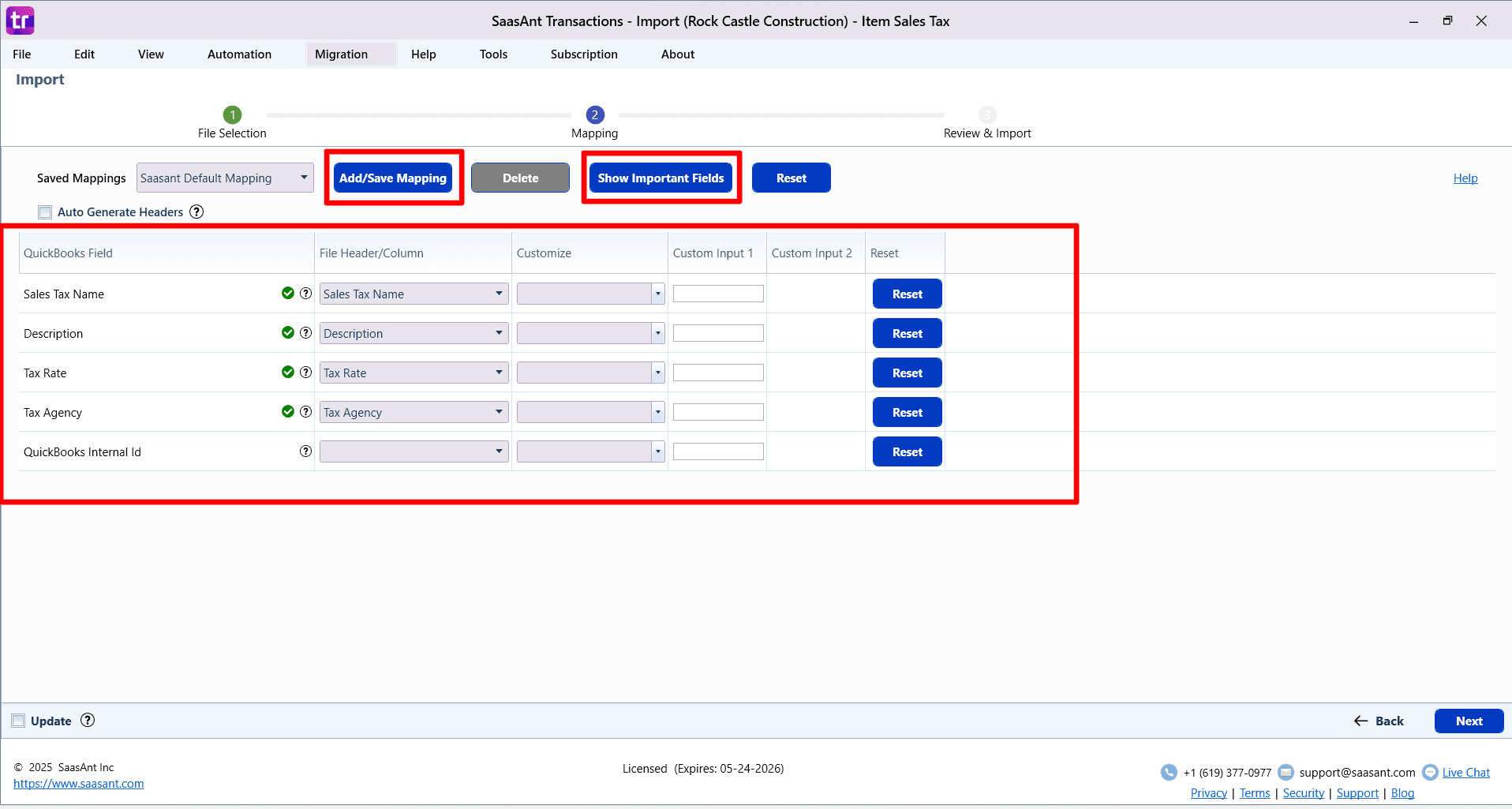Click green check icon for Sales Tax Name
Image resolution: width=1512 pixels, height=809 pixels.
288,294
